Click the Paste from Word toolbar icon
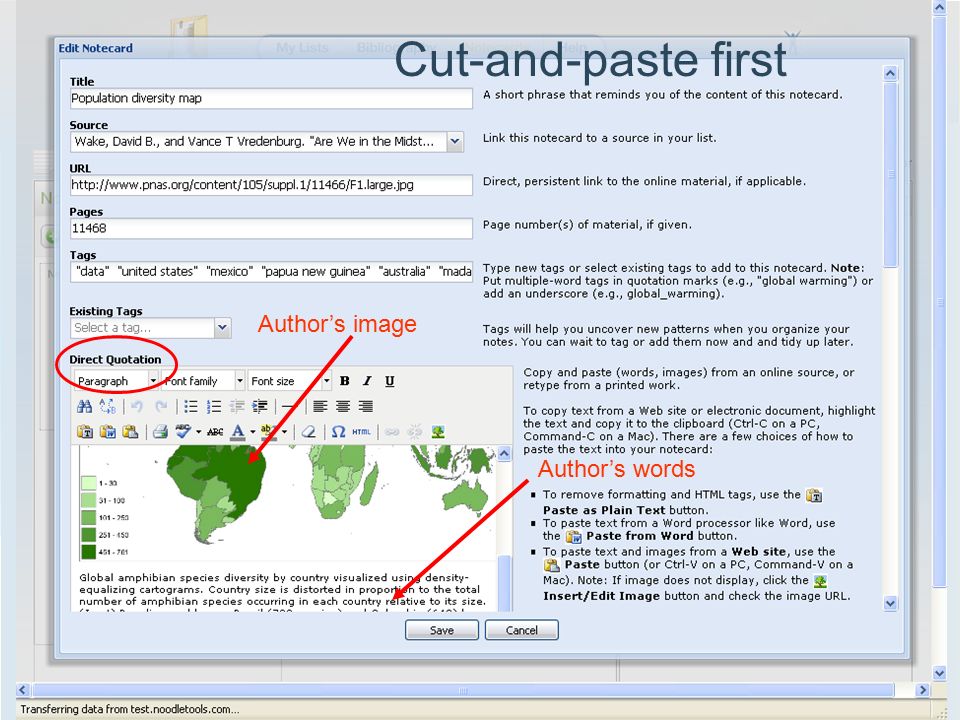960x720 pixels. pos(108,432)
